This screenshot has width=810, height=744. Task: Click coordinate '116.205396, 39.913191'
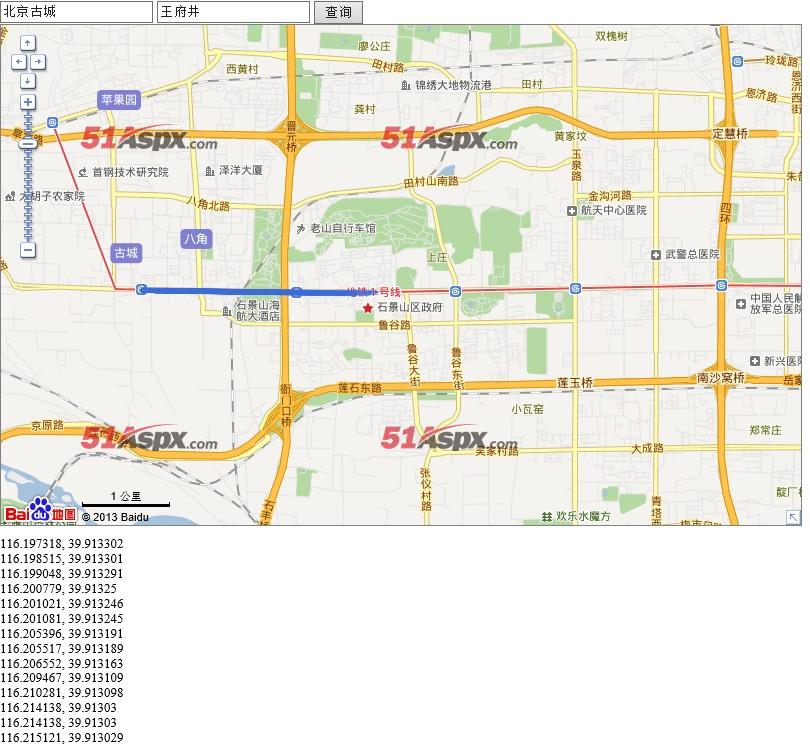[x=62, y=633]
